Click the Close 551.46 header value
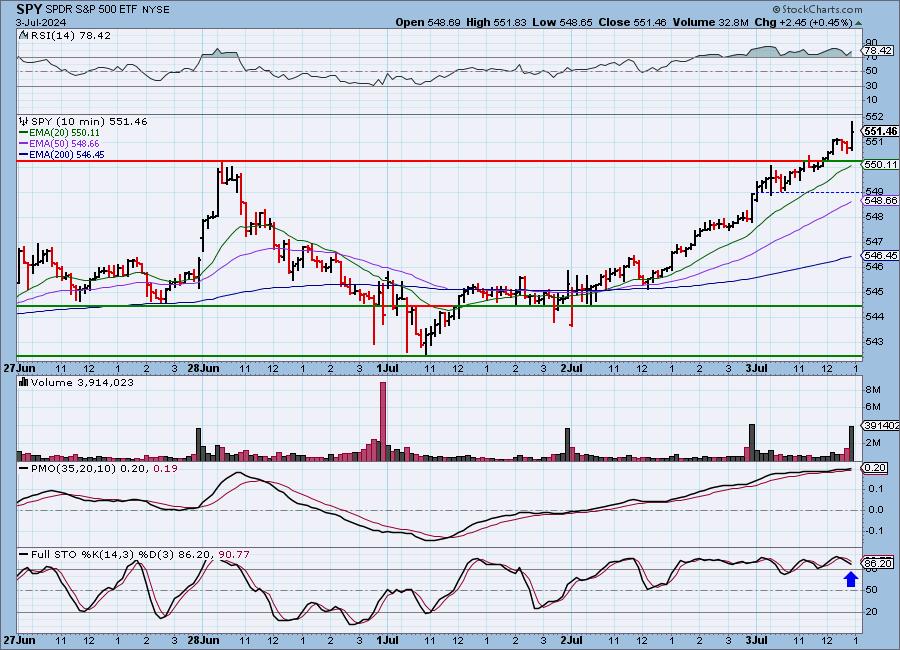The image size is (900, 650). pyautogui.click(x=632, y=22)
